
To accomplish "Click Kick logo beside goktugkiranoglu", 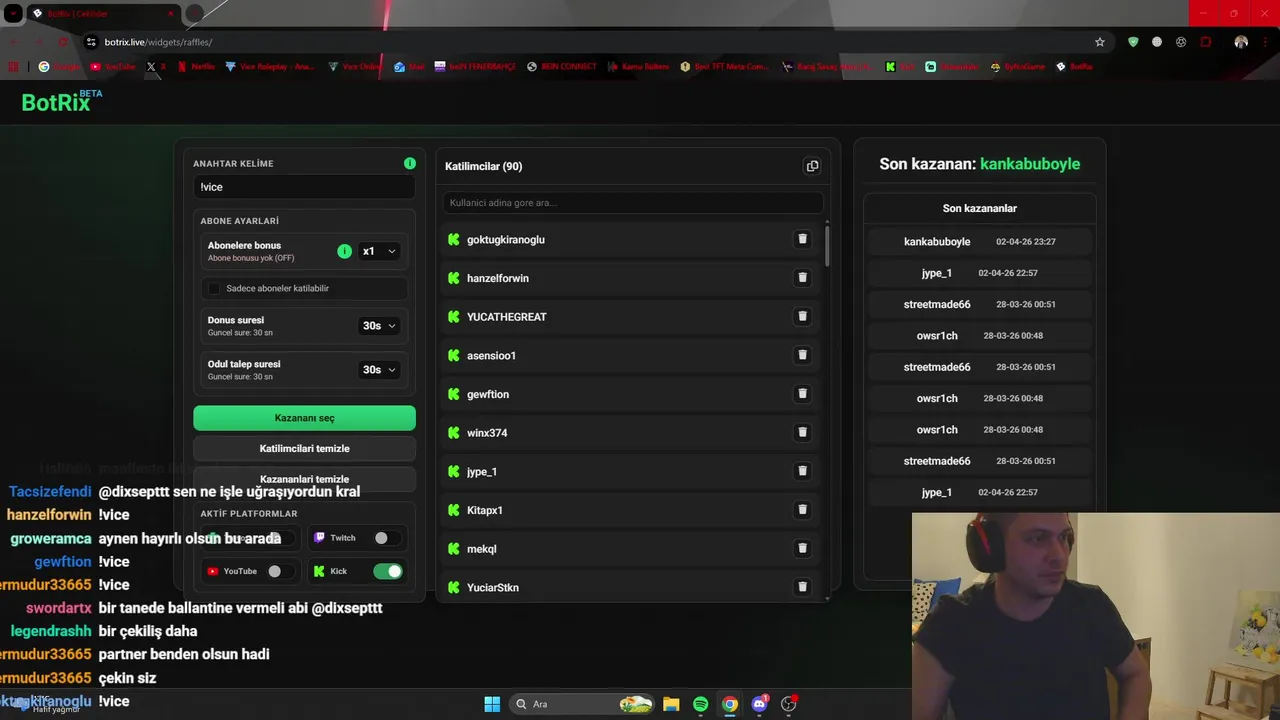I will [x=454, y=239].
